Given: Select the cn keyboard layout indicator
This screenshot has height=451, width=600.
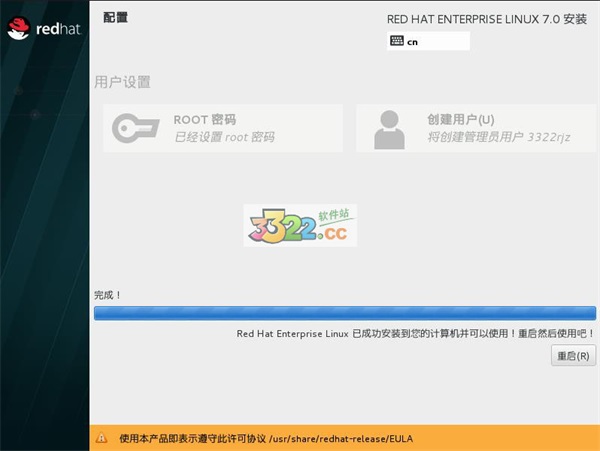Looking at the screenshot, I should (x=428, y=41).
